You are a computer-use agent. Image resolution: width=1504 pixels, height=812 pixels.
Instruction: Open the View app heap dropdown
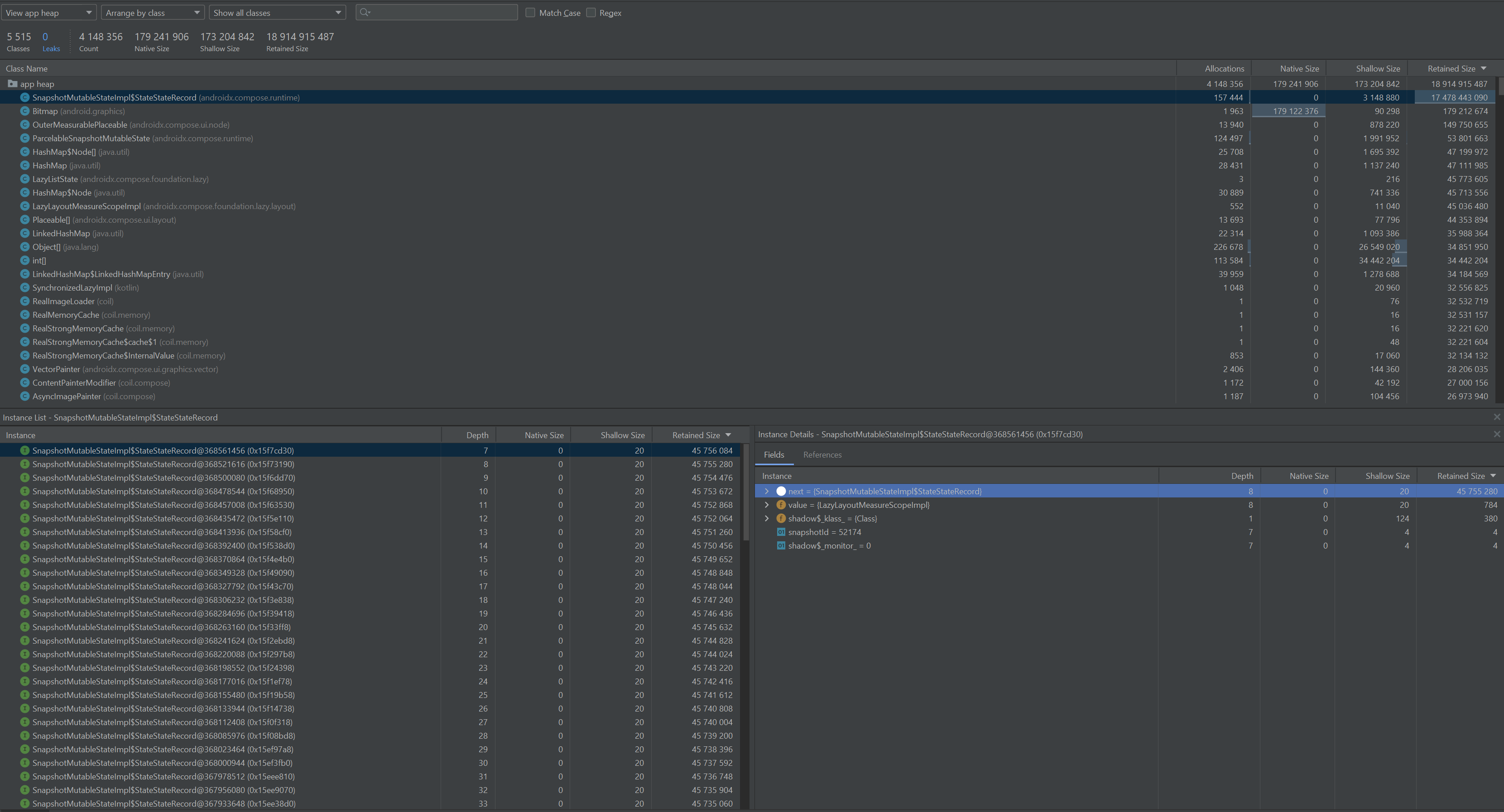tap(48, 12)
